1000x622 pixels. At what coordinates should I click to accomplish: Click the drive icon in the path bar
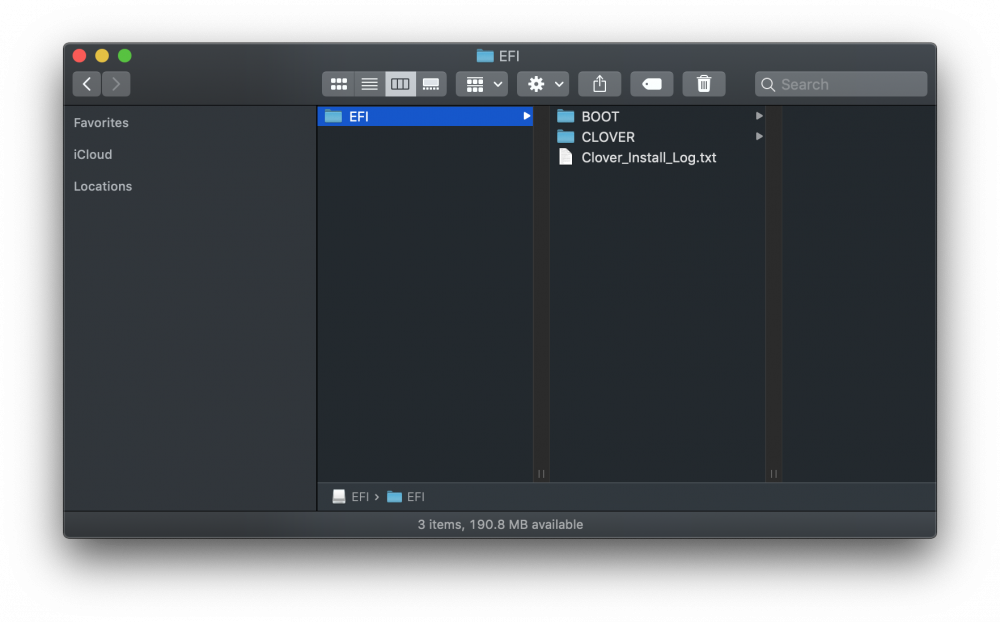click(339, 497)
